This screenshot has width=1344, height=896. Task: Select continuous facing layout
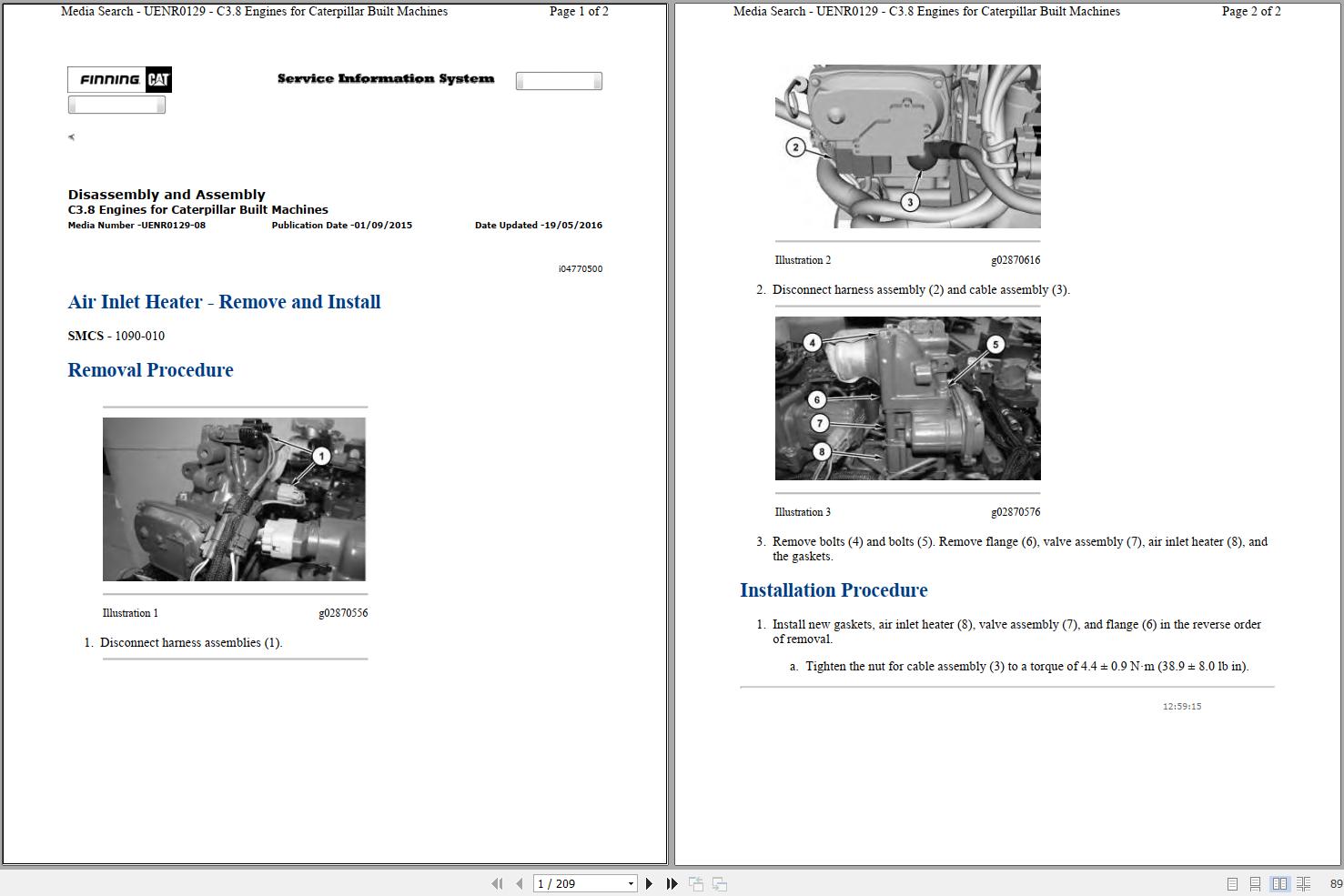1303,883
